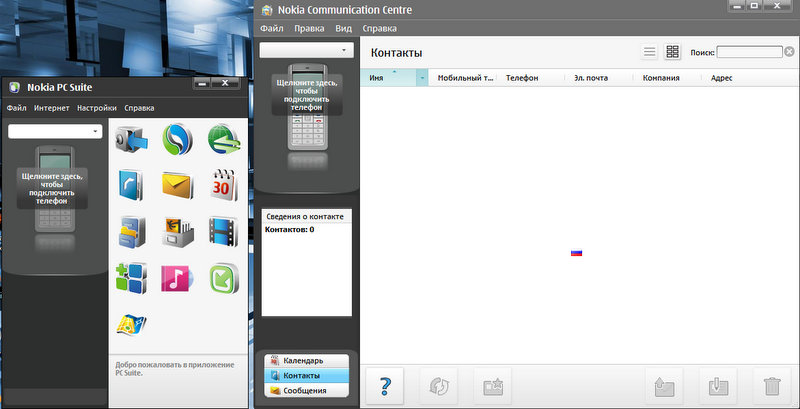Select the Контакты section tab
The height and width of the screenshot is (409, 800).
tap(306, 375)
